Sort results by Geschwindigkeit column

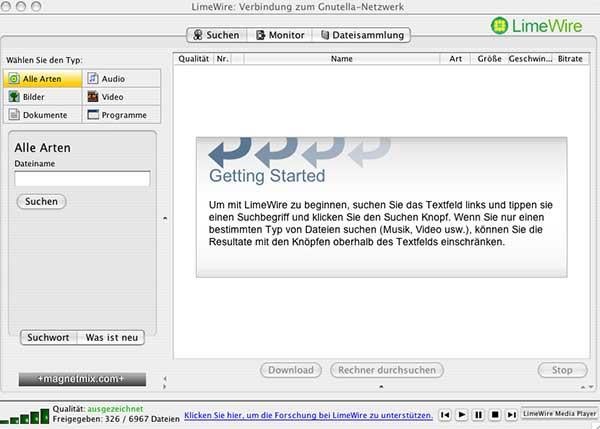coord(530,59)
